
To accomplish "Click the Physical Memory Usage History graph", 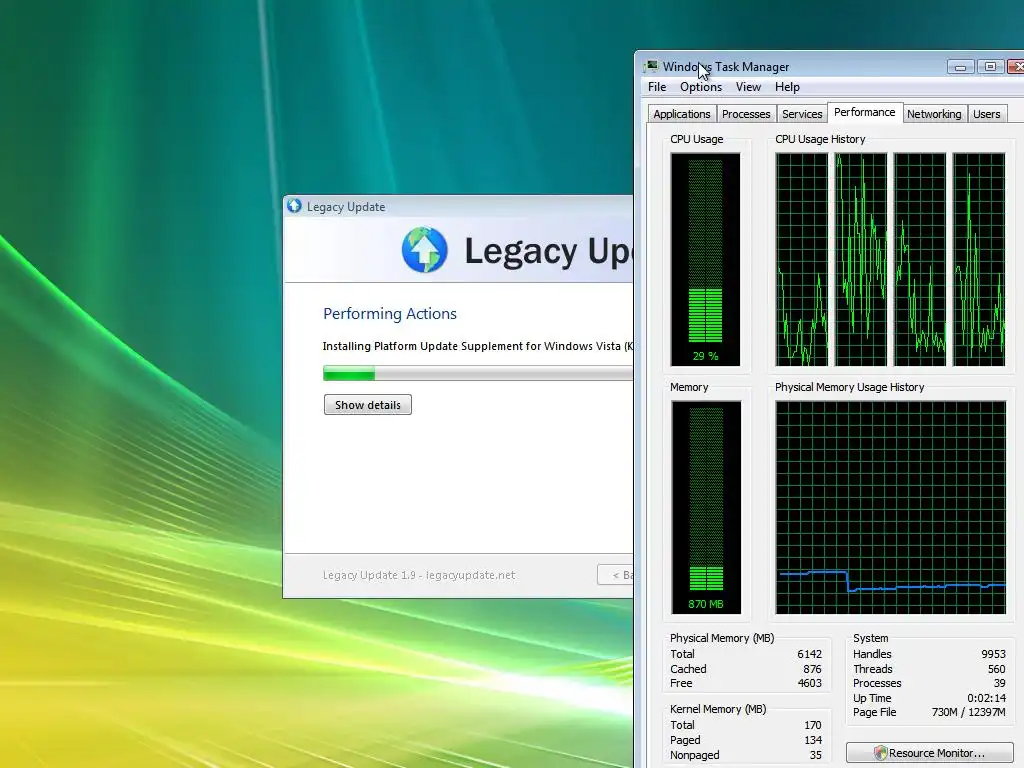I will (891, 507).
